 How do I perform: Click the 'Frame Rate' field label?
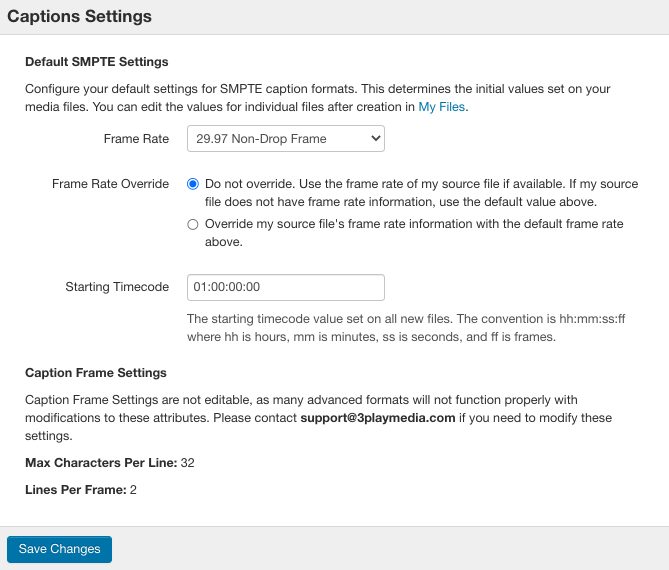pos(136,139)
